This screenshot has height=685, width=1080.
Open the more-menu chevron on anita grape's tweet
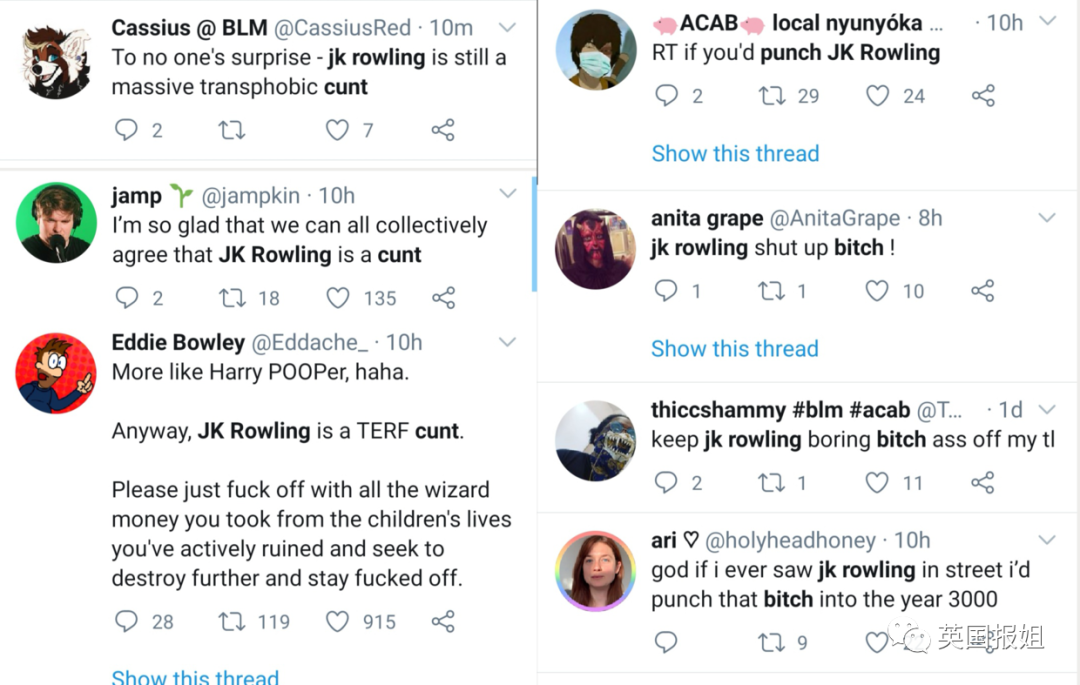1047,218
